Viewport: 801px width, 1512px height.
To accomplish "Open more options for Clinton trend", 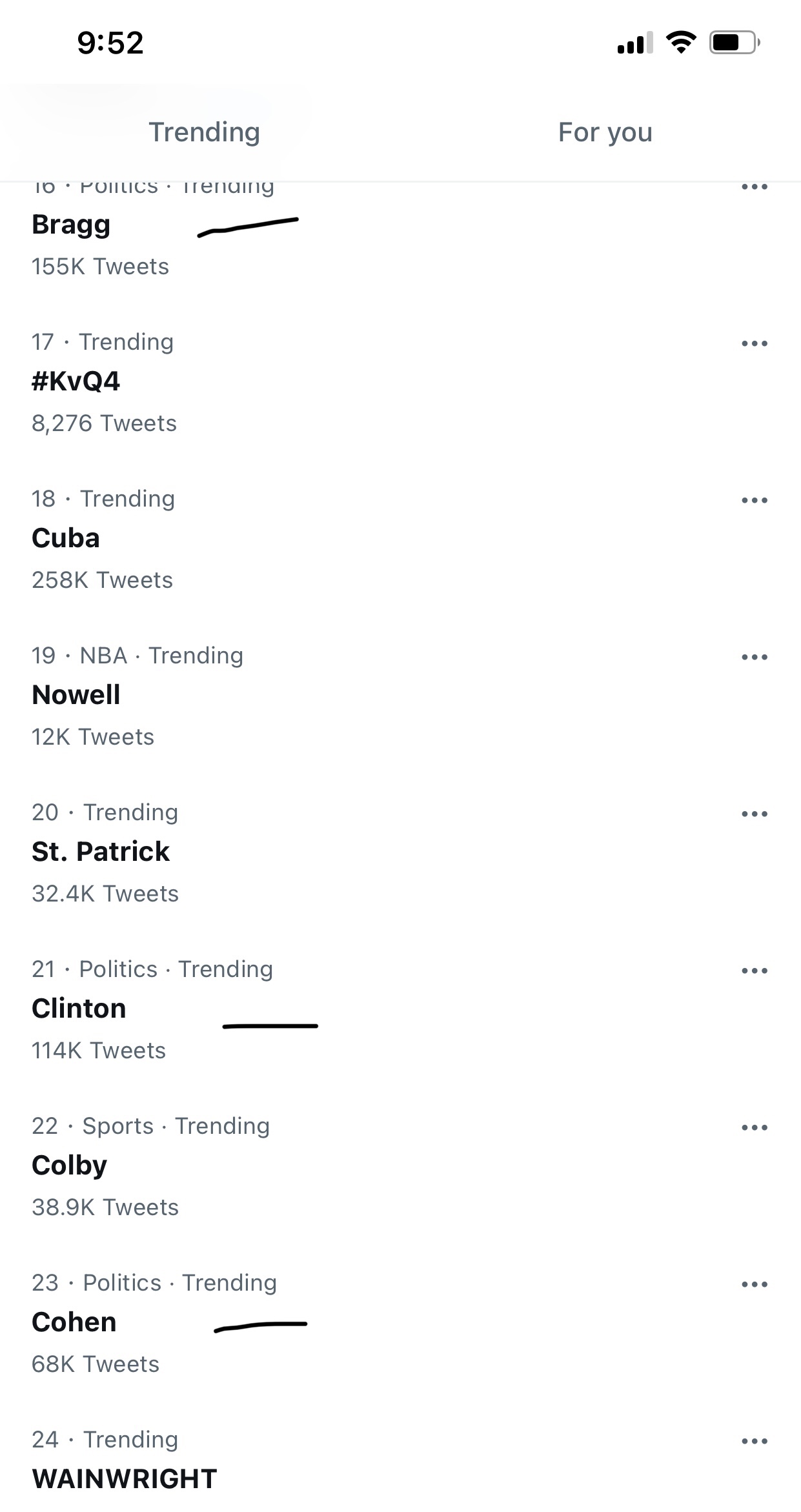I will 755,971.
